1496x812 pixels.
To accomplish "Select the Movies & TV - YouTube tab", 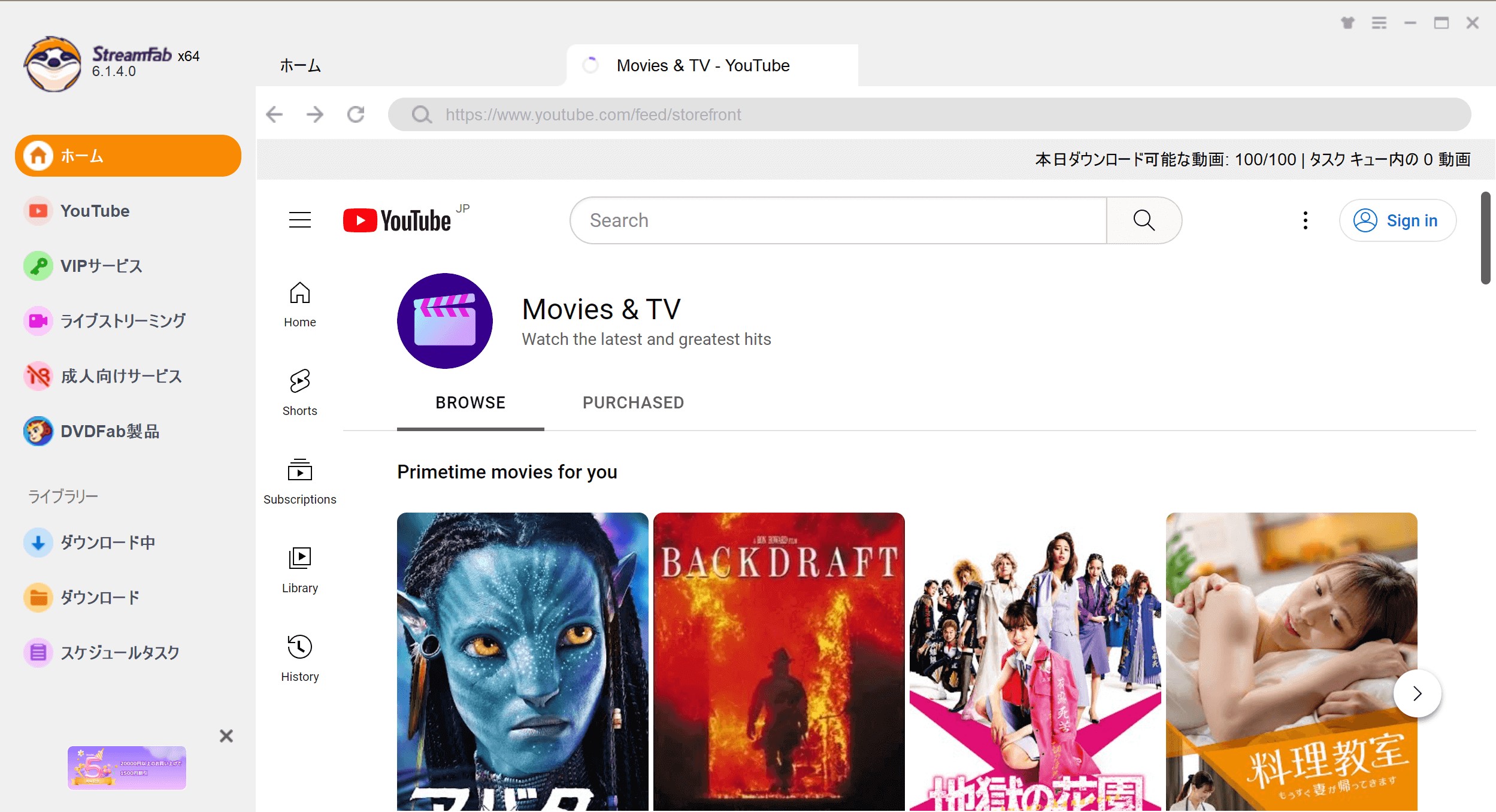I will pos(711,65).
